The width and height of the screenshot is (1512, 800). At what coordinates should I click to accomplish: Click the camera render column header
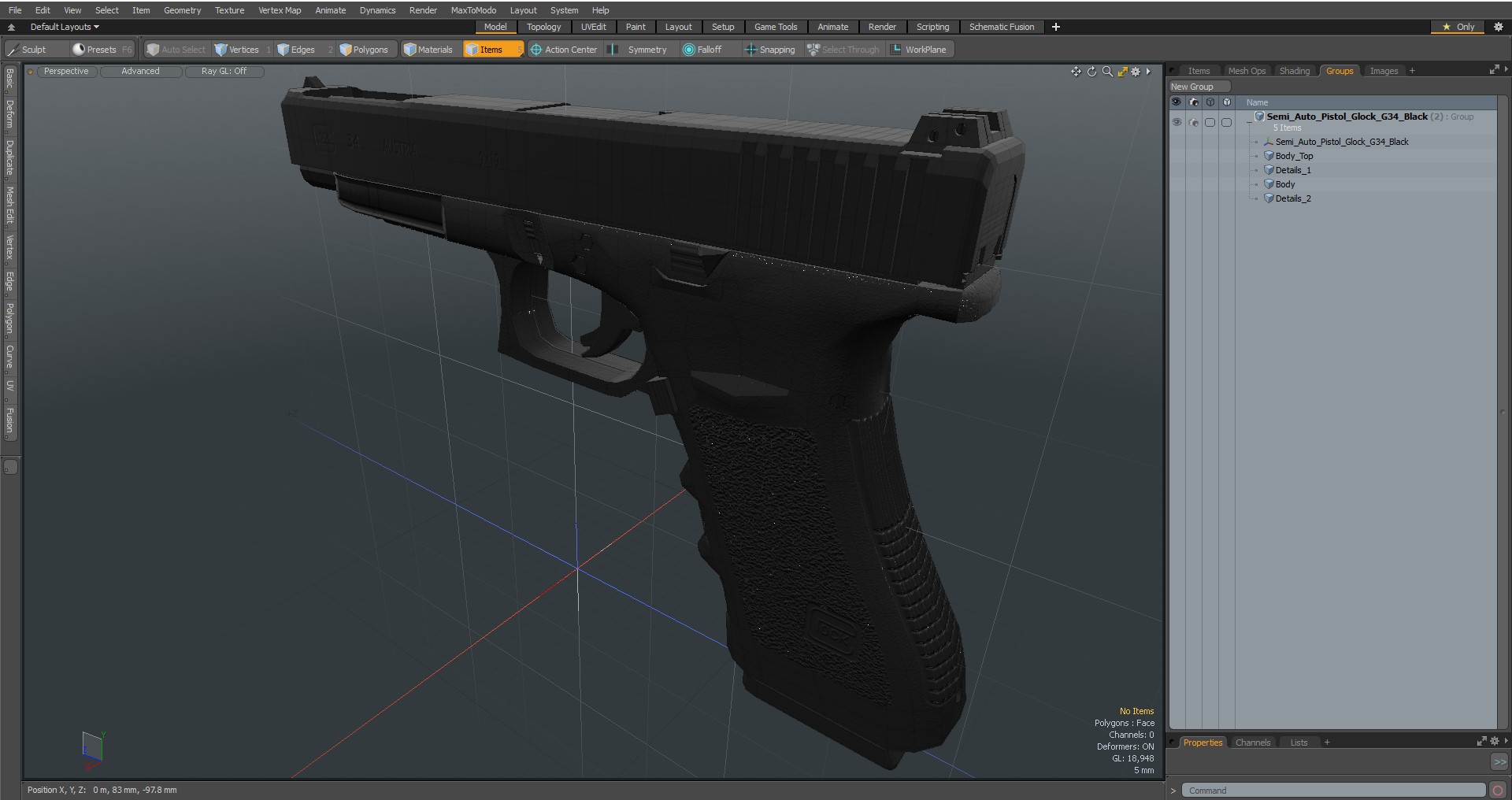(x=1194, y=102)
